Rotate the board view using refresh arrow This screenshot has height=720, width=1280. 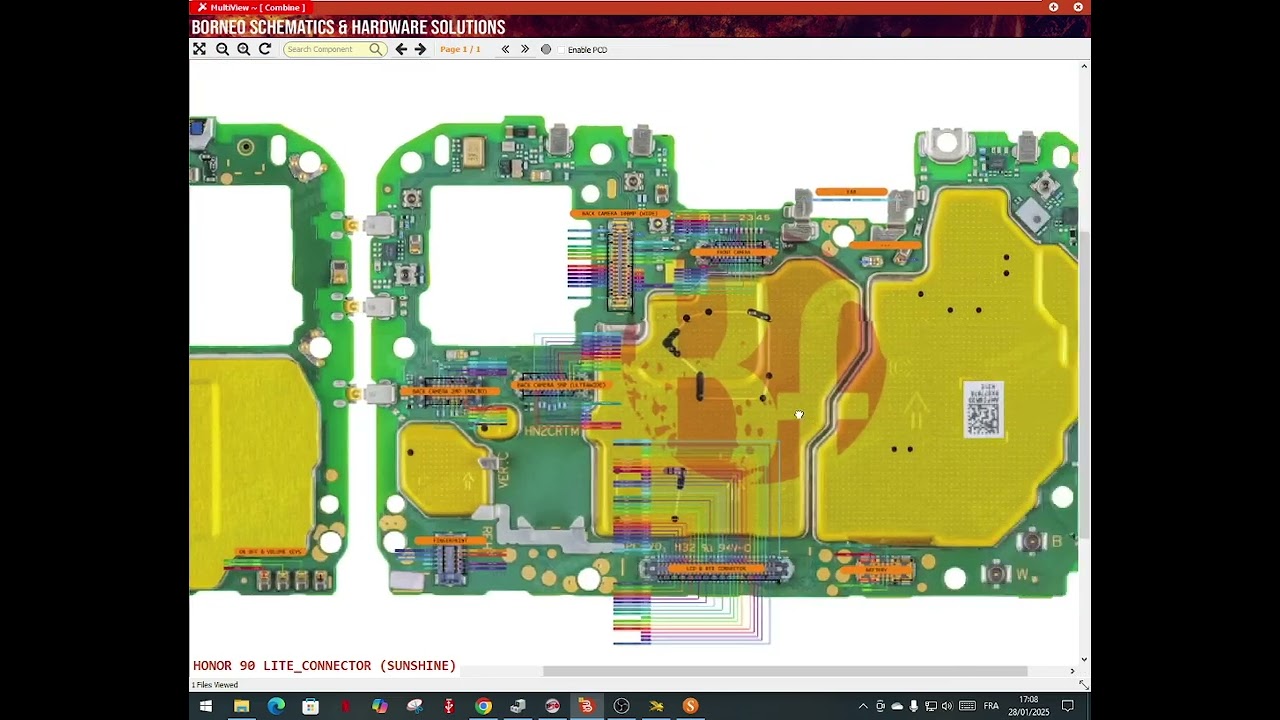[265, 49]
